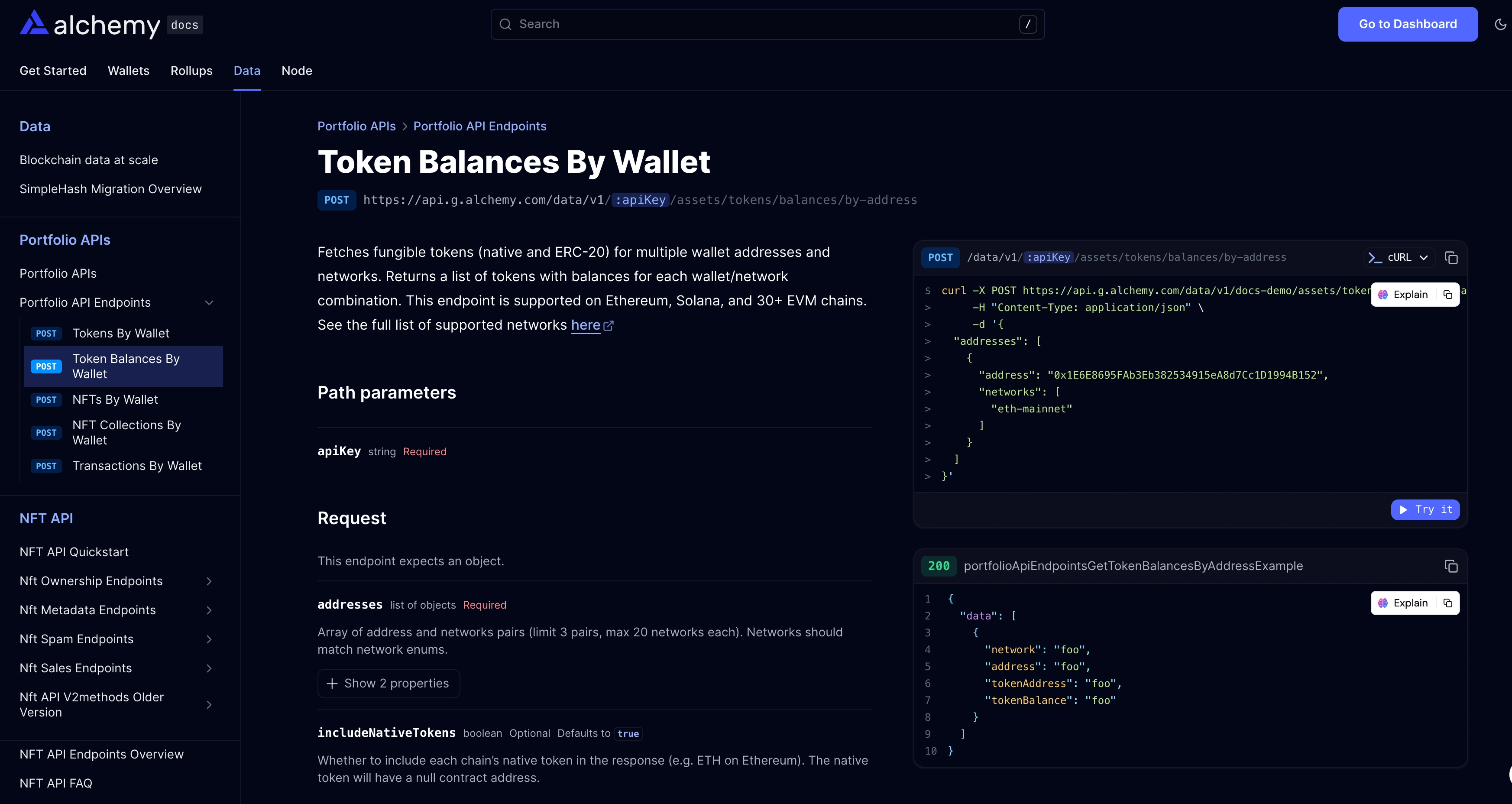
Task: Open NFT API FAQ
Action: click(56, 783)
